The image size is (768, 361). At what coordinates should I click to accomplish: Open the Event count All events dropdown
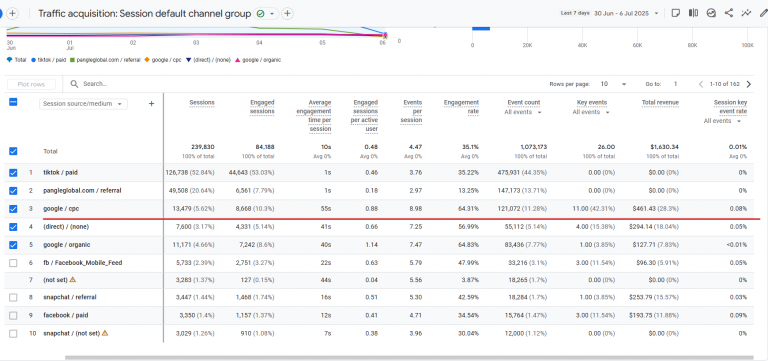pos(523,112)
